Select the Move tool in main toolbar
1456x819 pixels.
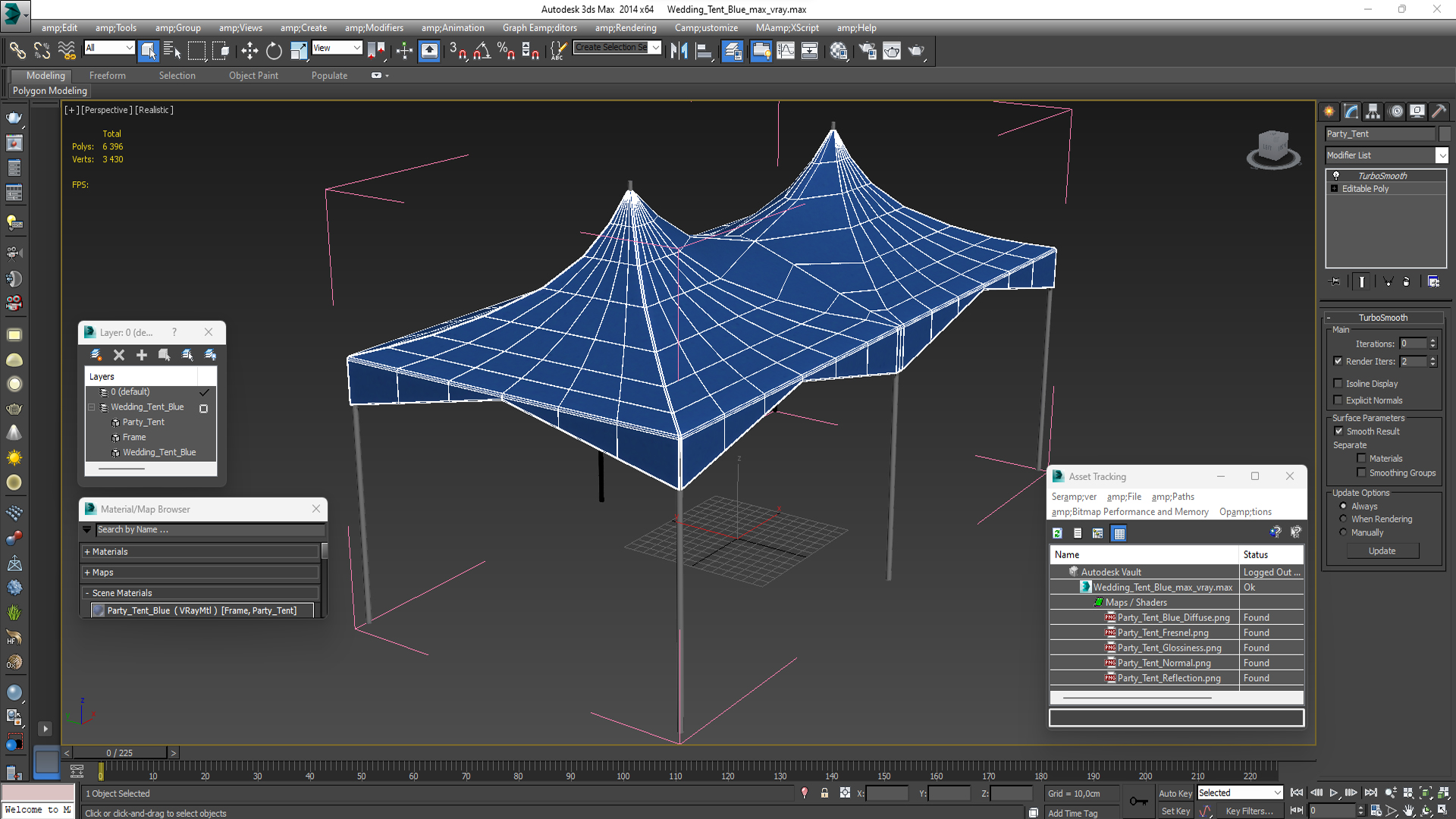tap(249, 51)
